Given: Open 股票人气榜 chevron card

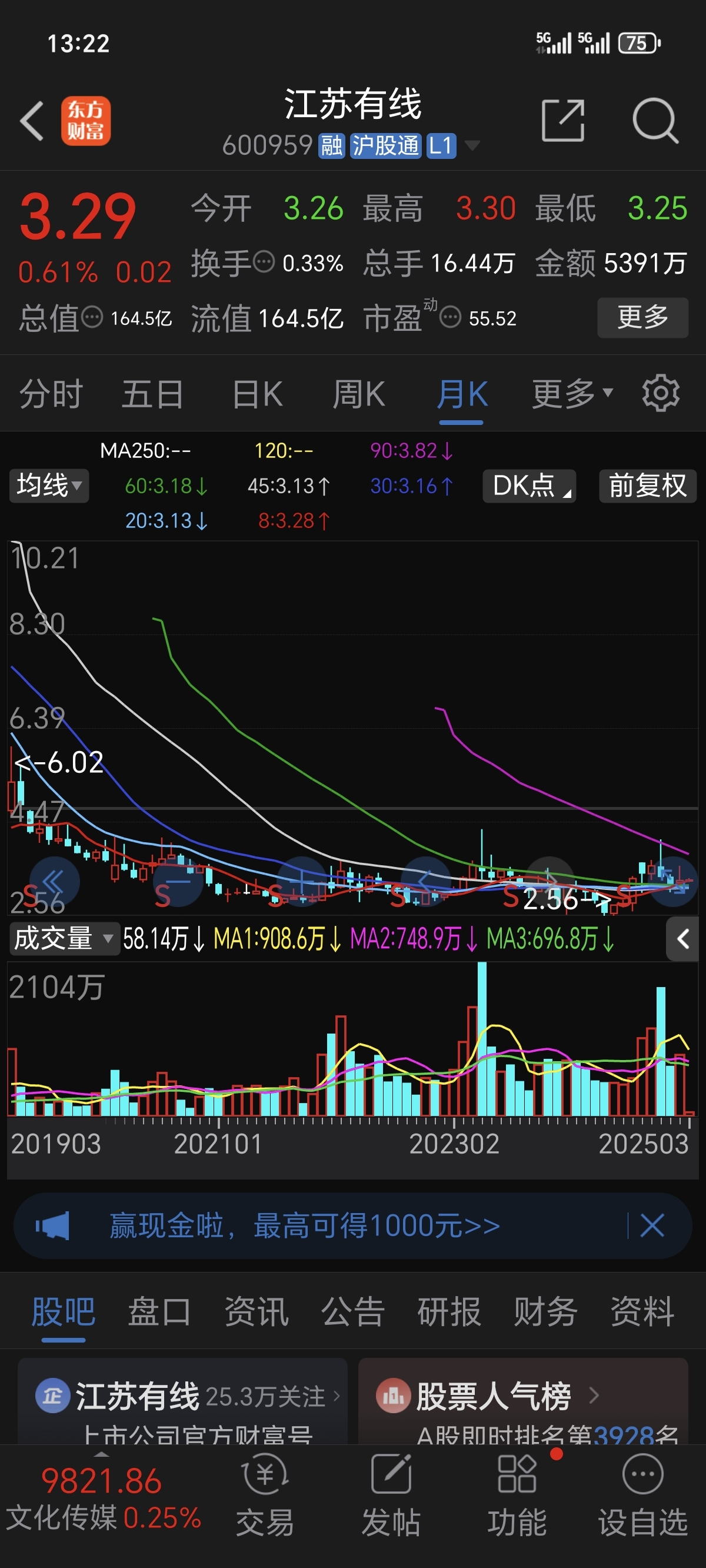Looking at the screenshot, I should click(x=524, y=1401).
